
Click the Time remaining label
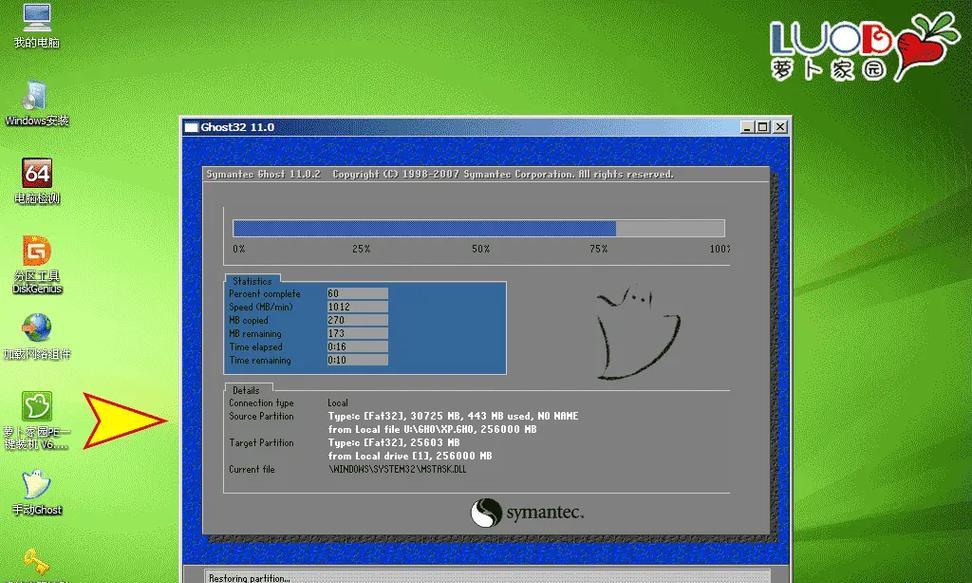260,360
